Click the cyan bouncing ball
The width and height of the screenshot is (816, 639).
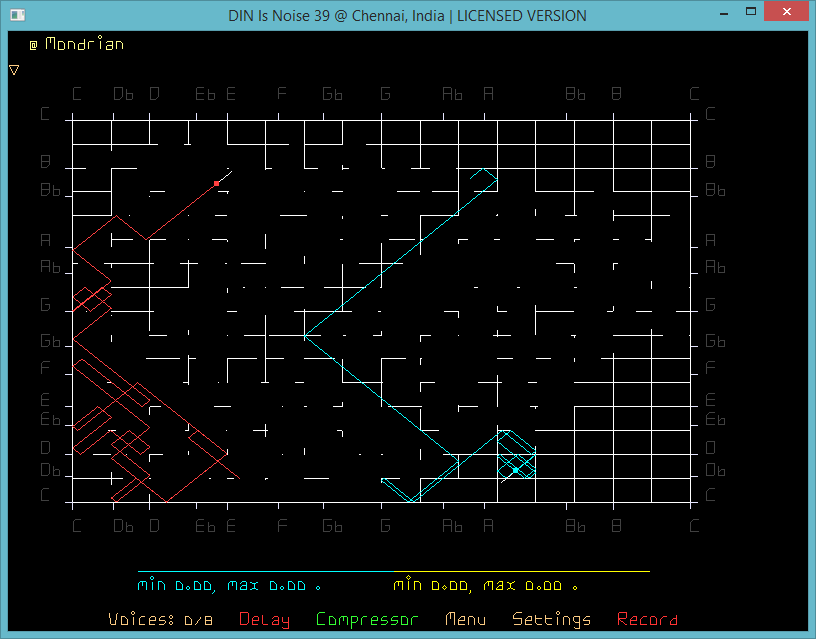[x=515, y=469]
